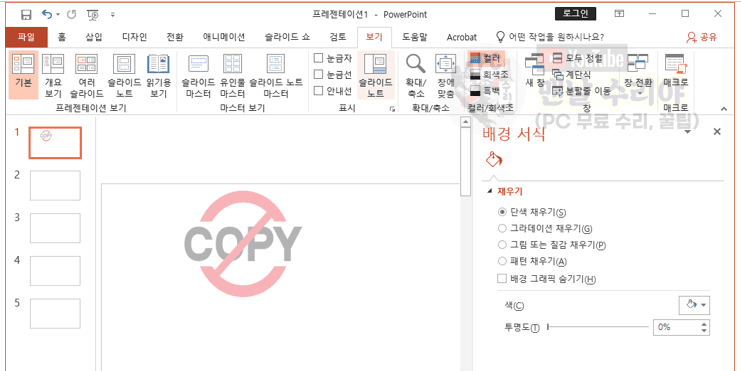Image resolution: width=741 pixels, height=371 pixels.
Task: Switch to 읽기용 보기 reading view
Action: [x=158, y=75]
